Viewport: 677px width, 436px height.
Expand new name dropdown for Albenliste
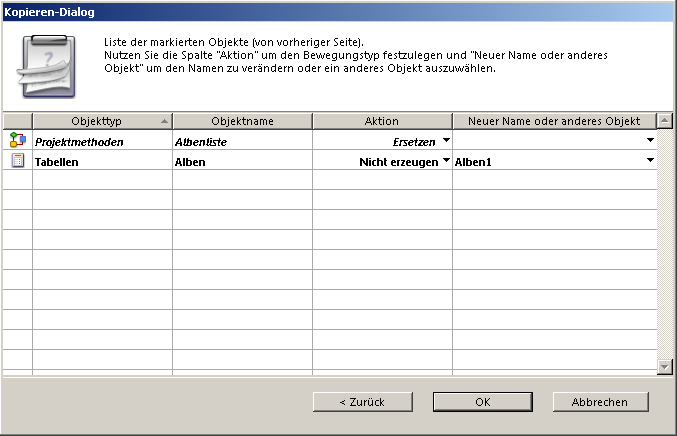[x=650, y=141]
